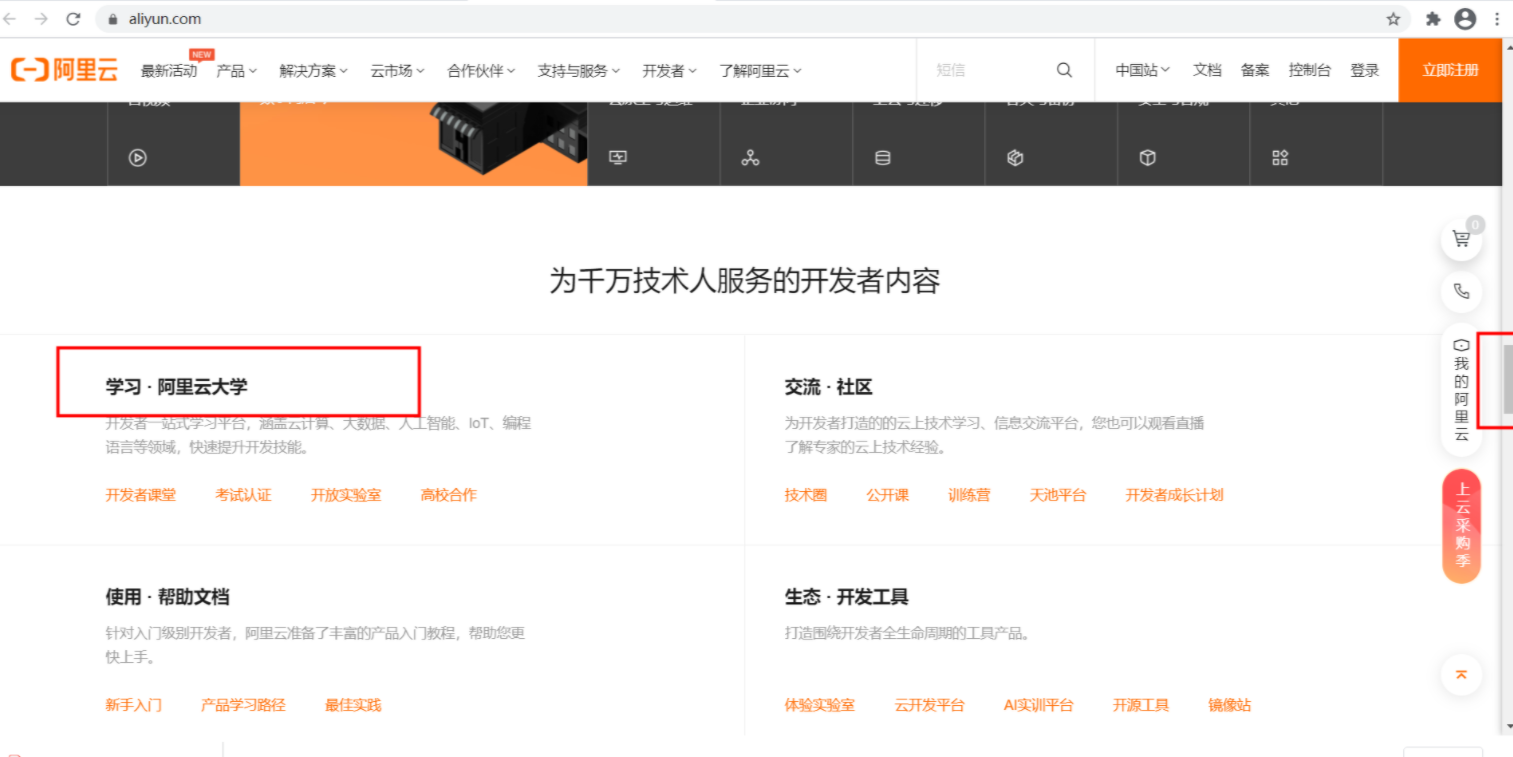Image resolution: width=1513 pixels, height=757 pixels.
Task: Expand the 合作伙伴 dropdown menu
Action: pos(481,70)
